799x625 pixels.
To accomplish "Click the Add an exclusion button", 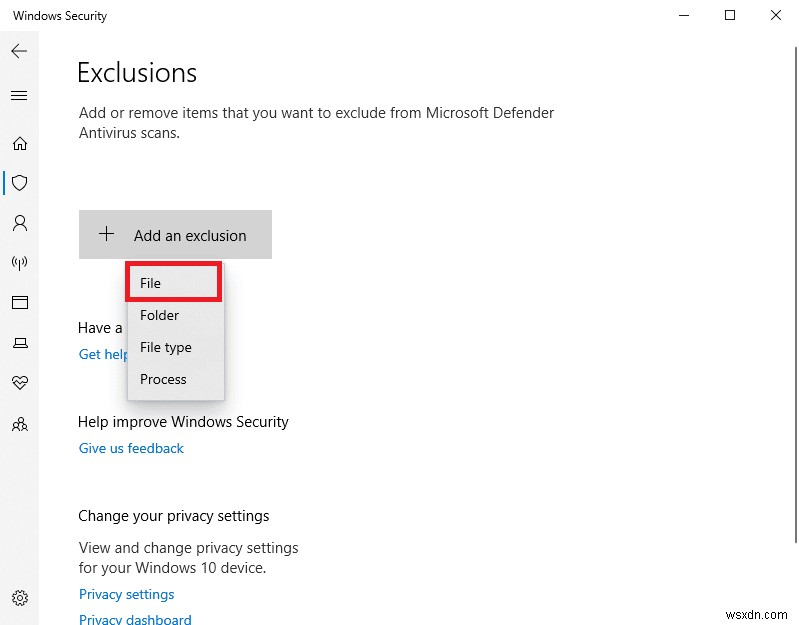I will tap(175, 235).
